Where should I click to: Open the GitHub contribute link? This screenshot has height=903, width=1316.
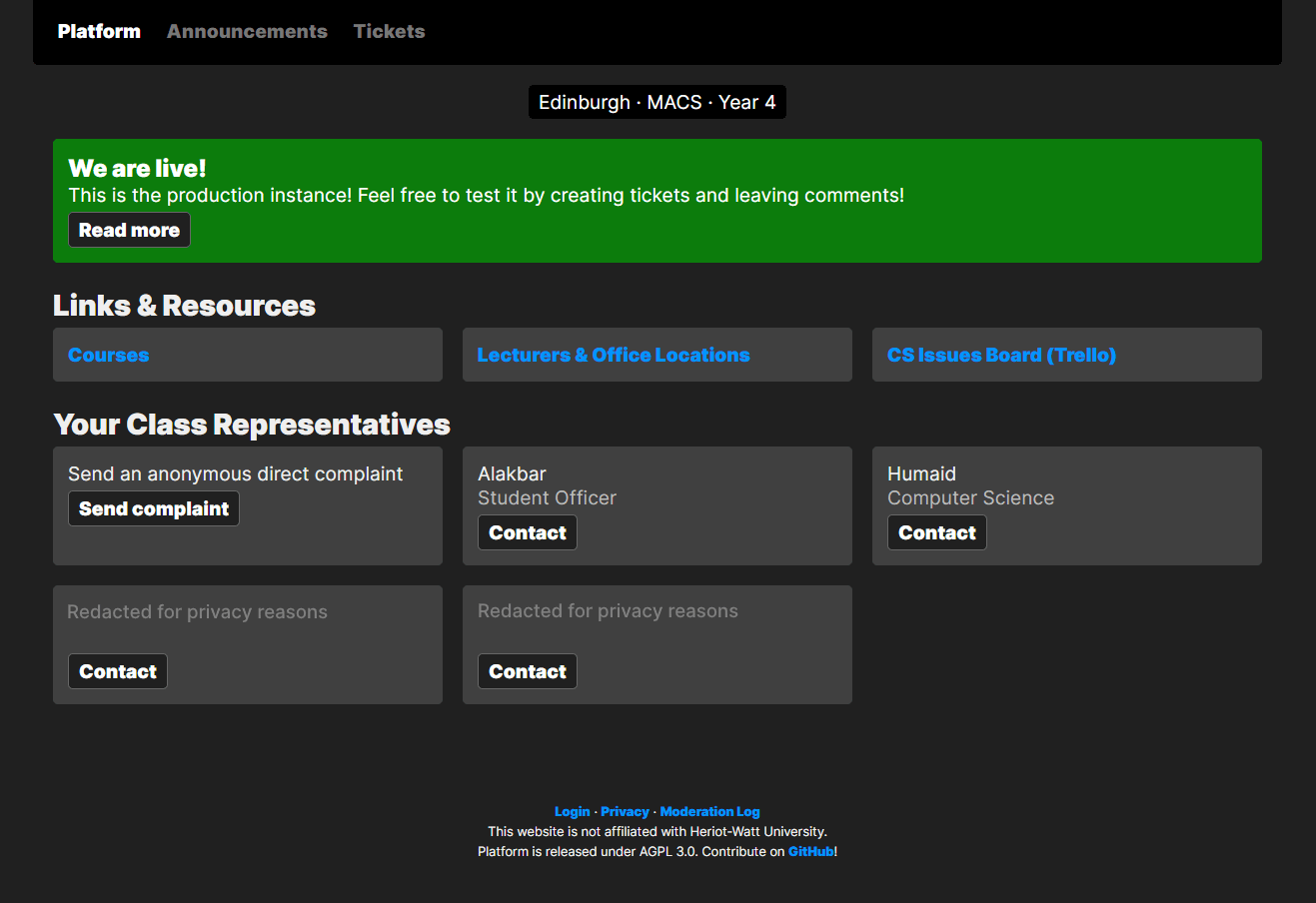coord(810,851)
